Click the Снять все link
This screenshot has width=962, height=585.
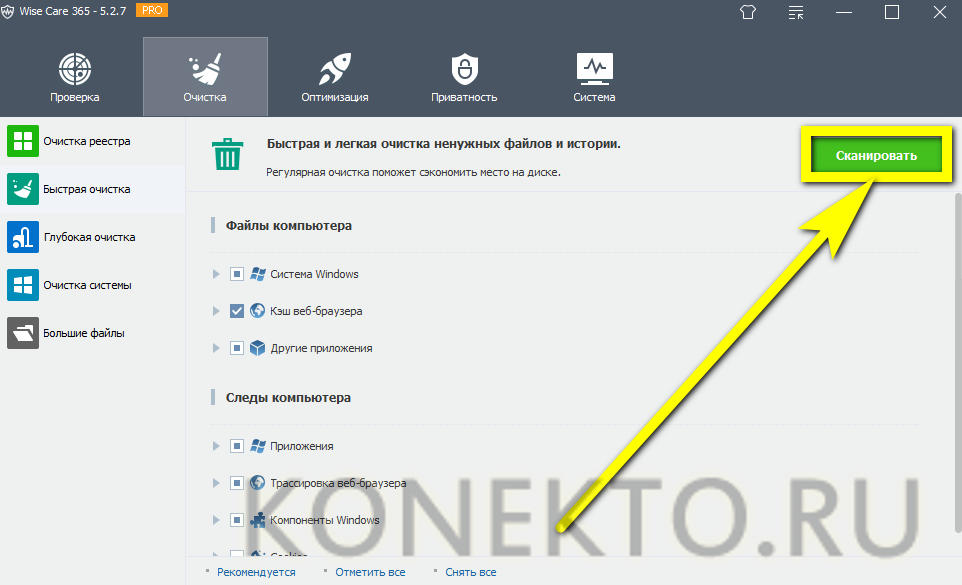coord(471,572)
